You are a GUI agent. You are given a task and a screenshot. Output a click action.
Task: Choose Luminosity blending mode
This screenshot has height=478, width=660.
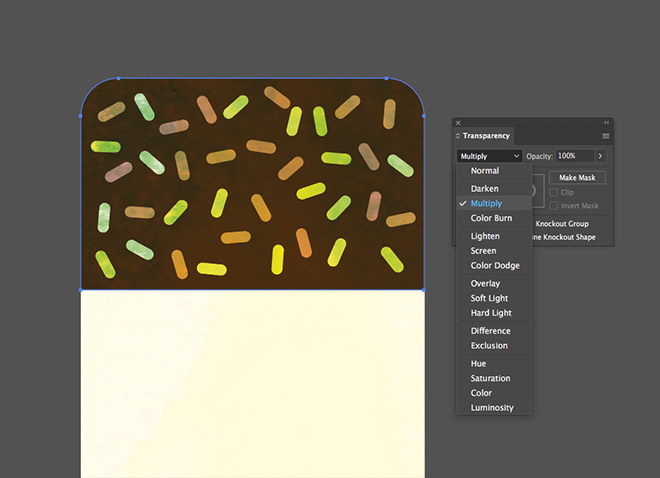(x=492, y=408)
